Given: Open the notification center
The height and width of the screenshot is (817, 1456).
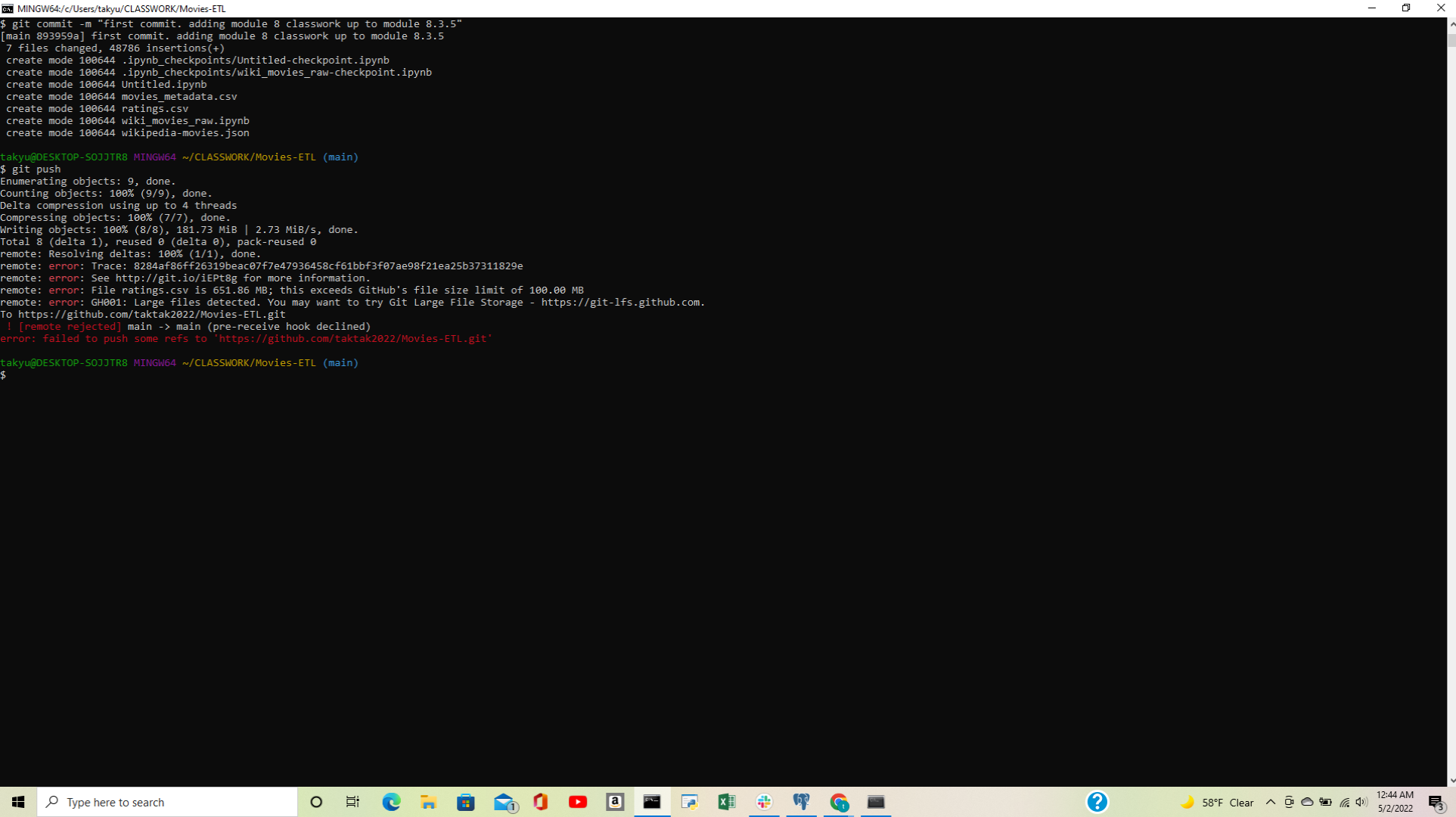Looking at the screenshot, I should (x=1436, y=802).
